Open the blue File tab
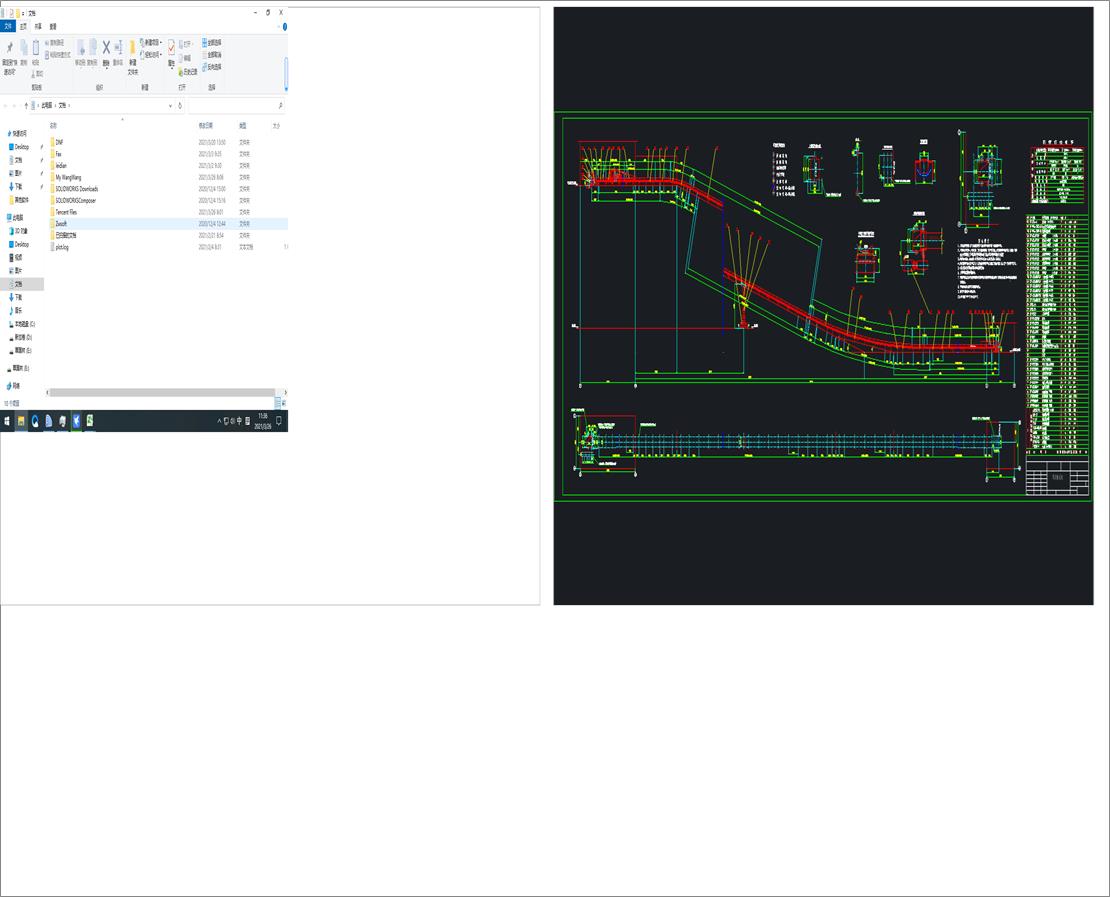 pos(8,26)
